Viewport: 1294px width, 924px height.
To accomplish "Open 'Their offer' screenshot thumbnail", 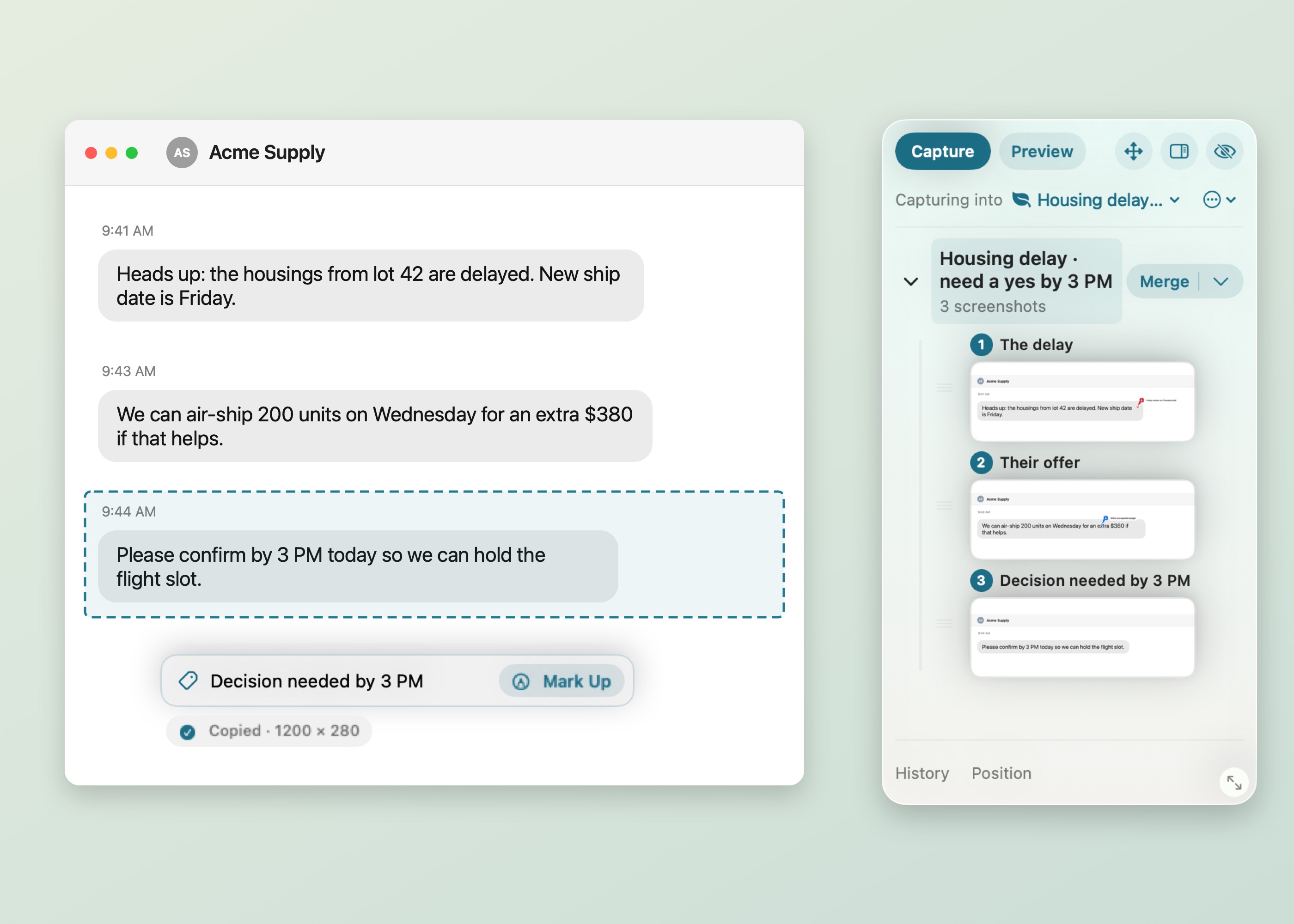I will pyautogui.click(x=1082, y=519).
